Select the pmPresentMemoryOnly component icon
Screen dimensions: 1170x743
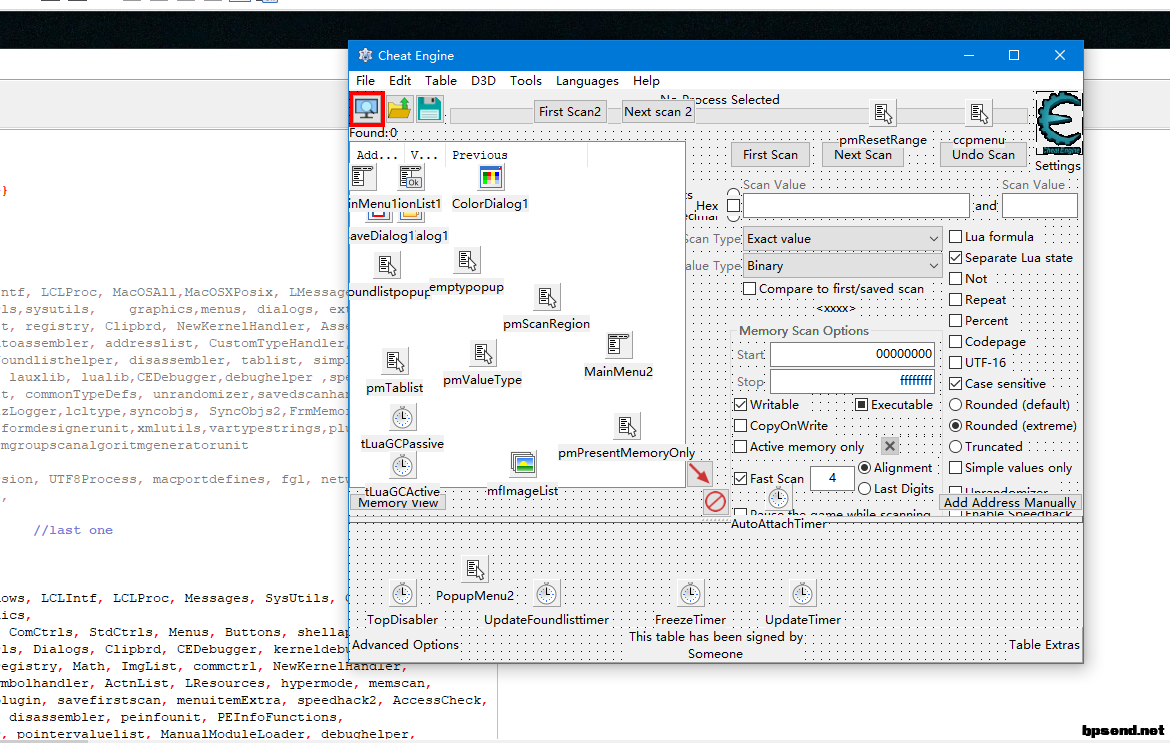pos(627,427)
